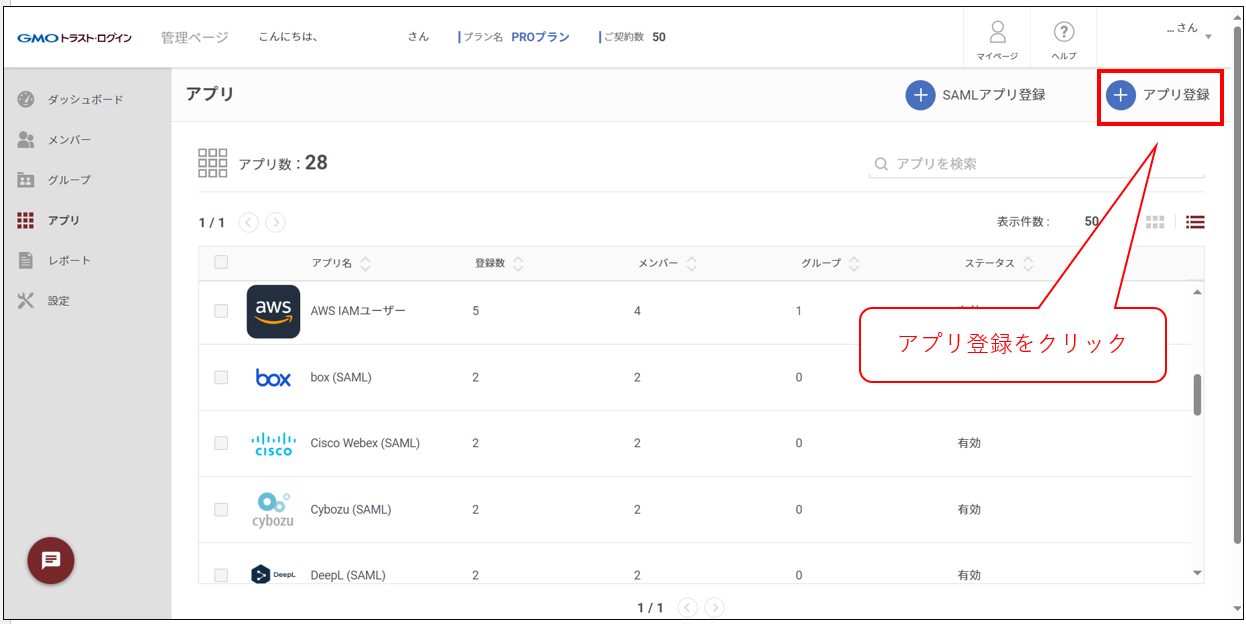
Task: Open マイページ user icon
Action: 997,32
